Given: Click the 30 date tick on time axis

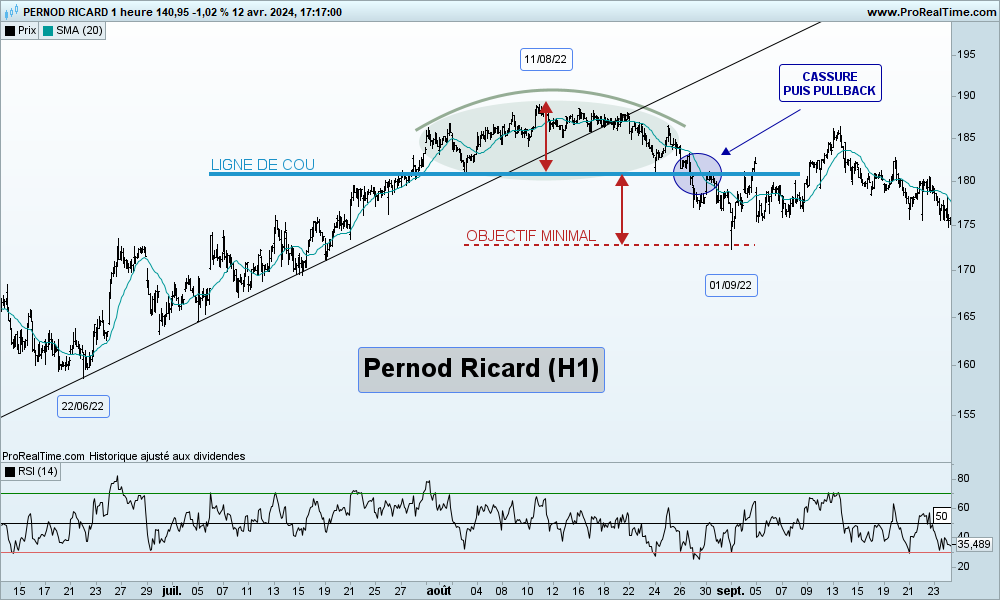Looking at the screenshot, I should click(705, 591).
